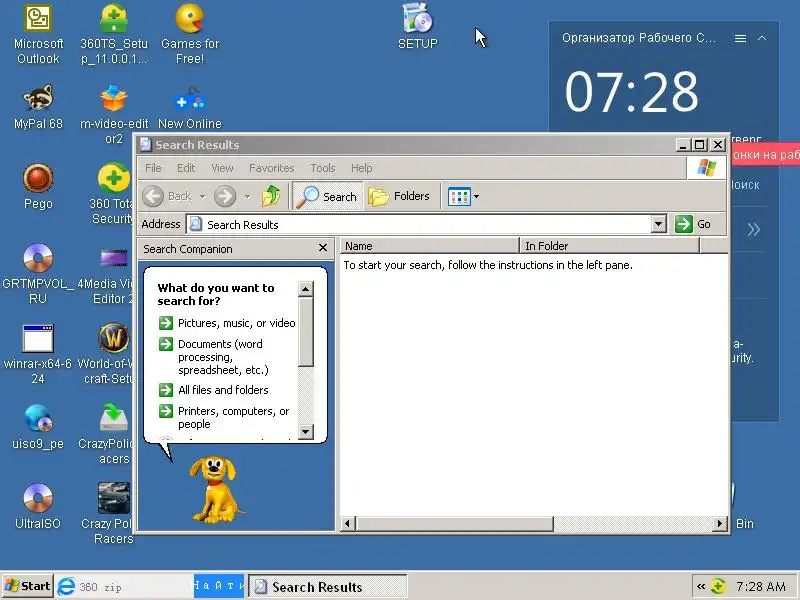This screenshot has width=800, height=600.
Task: Open the Edit menu
Action: click(x=186, y=168)
